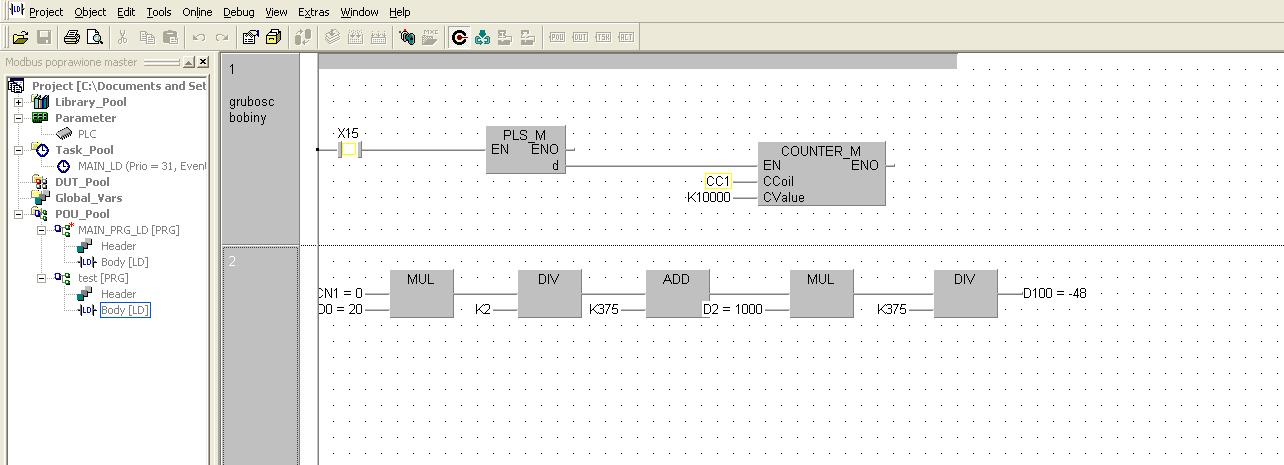The width and height of the screenshot is (1284, 465).
Task: Collapse the Parameter node
Action: [x=18, y=118]
